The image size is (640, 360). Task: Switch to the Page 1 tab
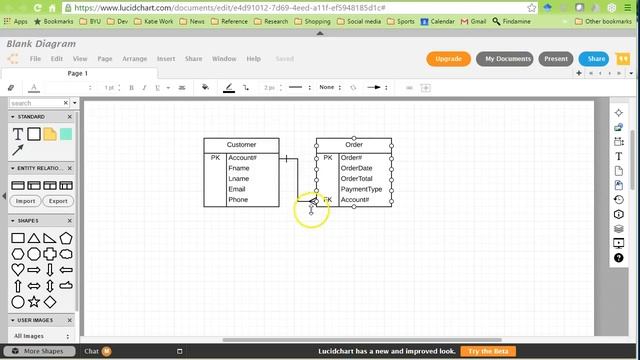click(x=78, y=73)
